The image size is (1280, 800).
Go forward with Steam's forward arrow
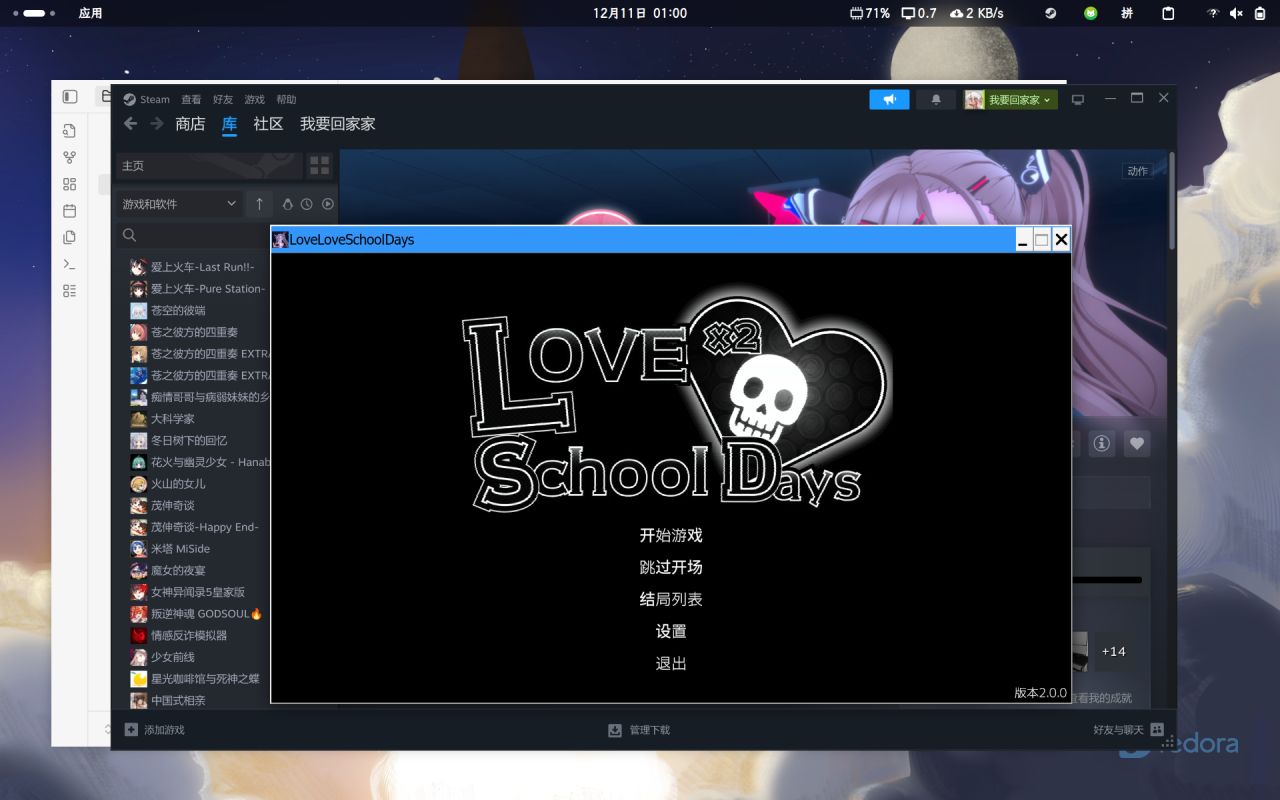(157, 124)
